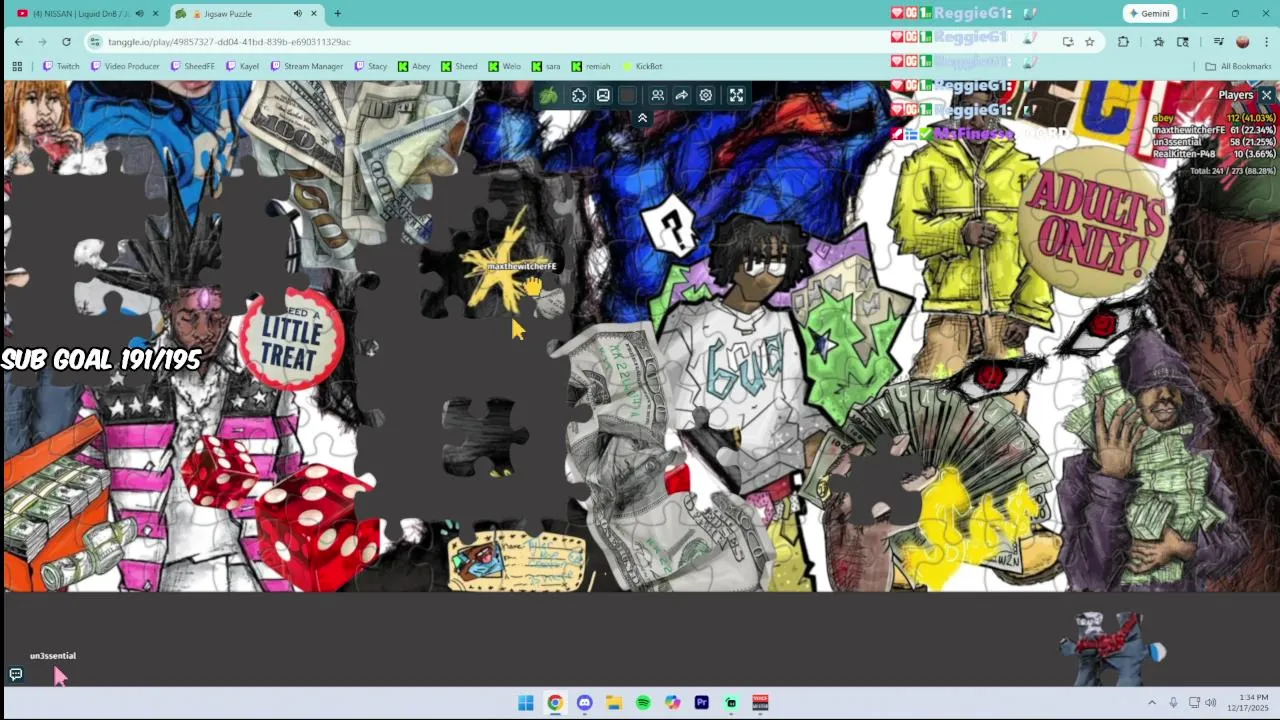Open the clock and date panel
This screenshot has width=1280, height=720.
tap(1247, 703)
